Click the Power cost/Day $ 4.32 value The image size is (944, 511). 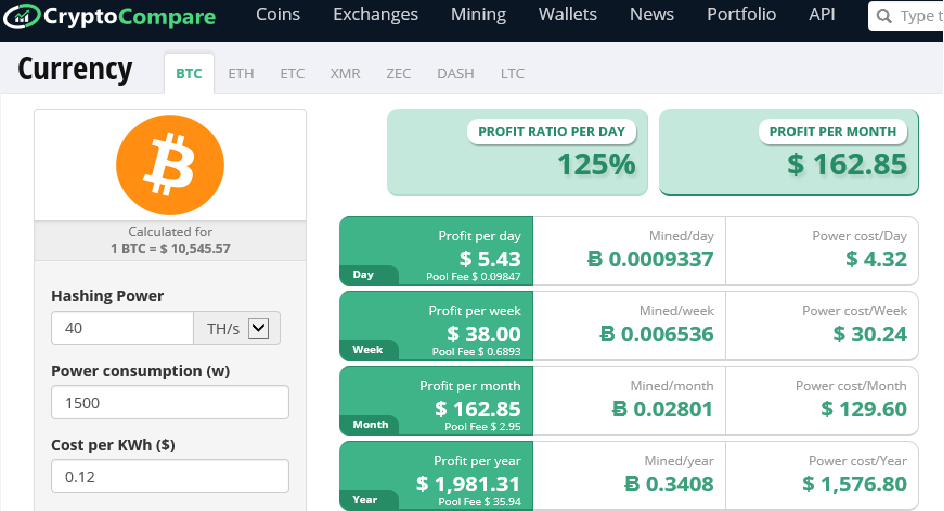point(876,259)
